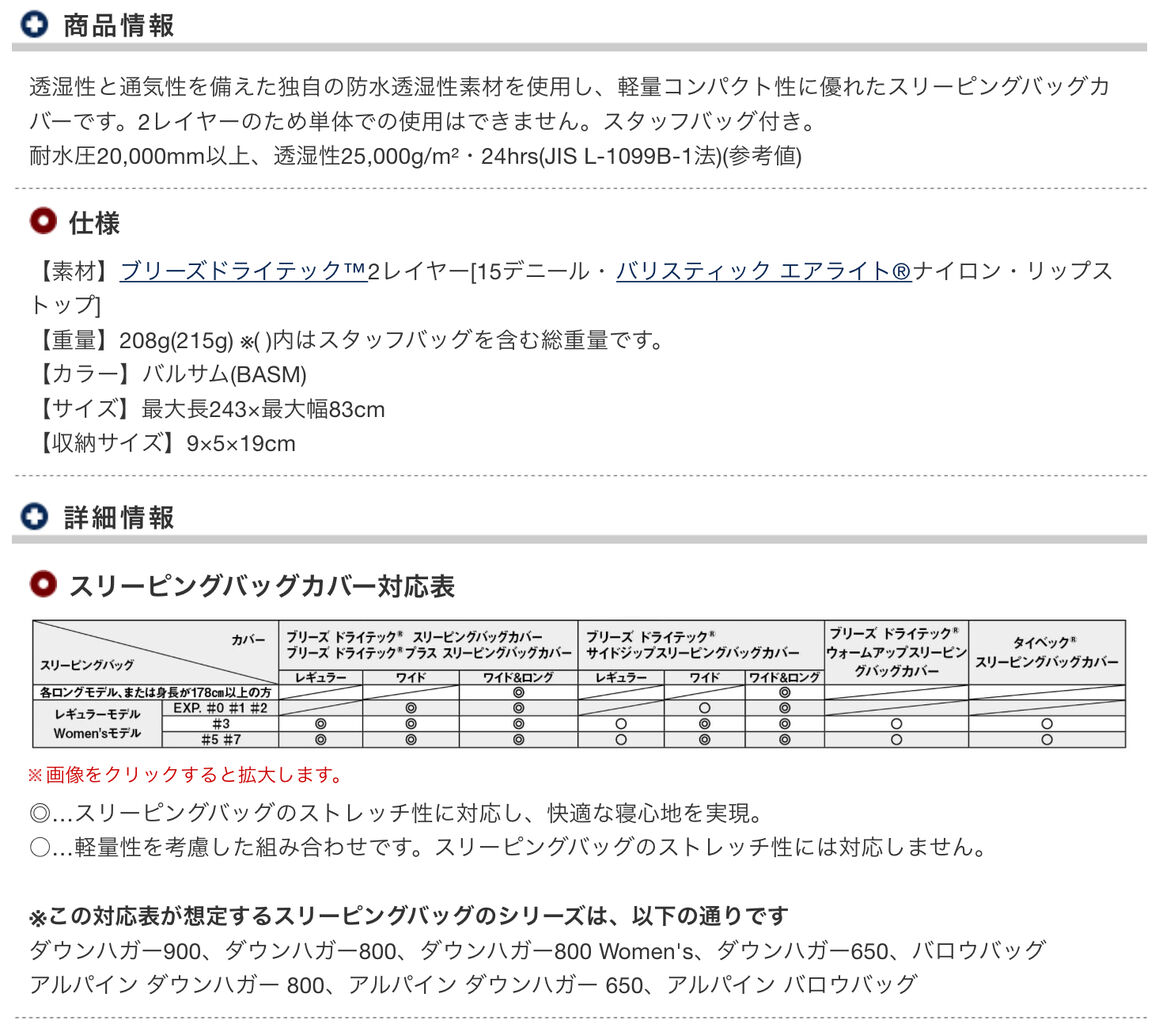This screenshot has width=1159, height=1024.
Task: Click the 【重量】208g(215g) line
Action: click(x=349, y=340)
